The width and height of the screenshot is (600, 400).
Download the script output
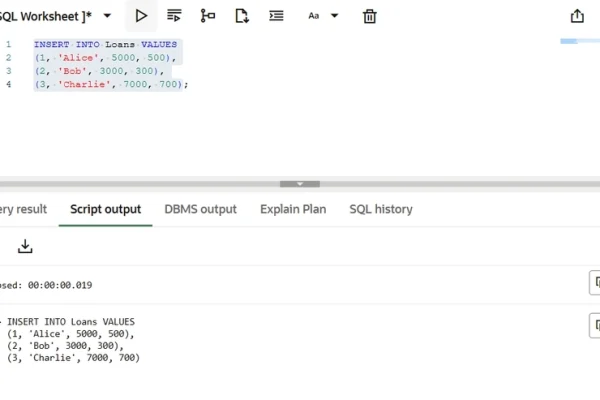25,246
